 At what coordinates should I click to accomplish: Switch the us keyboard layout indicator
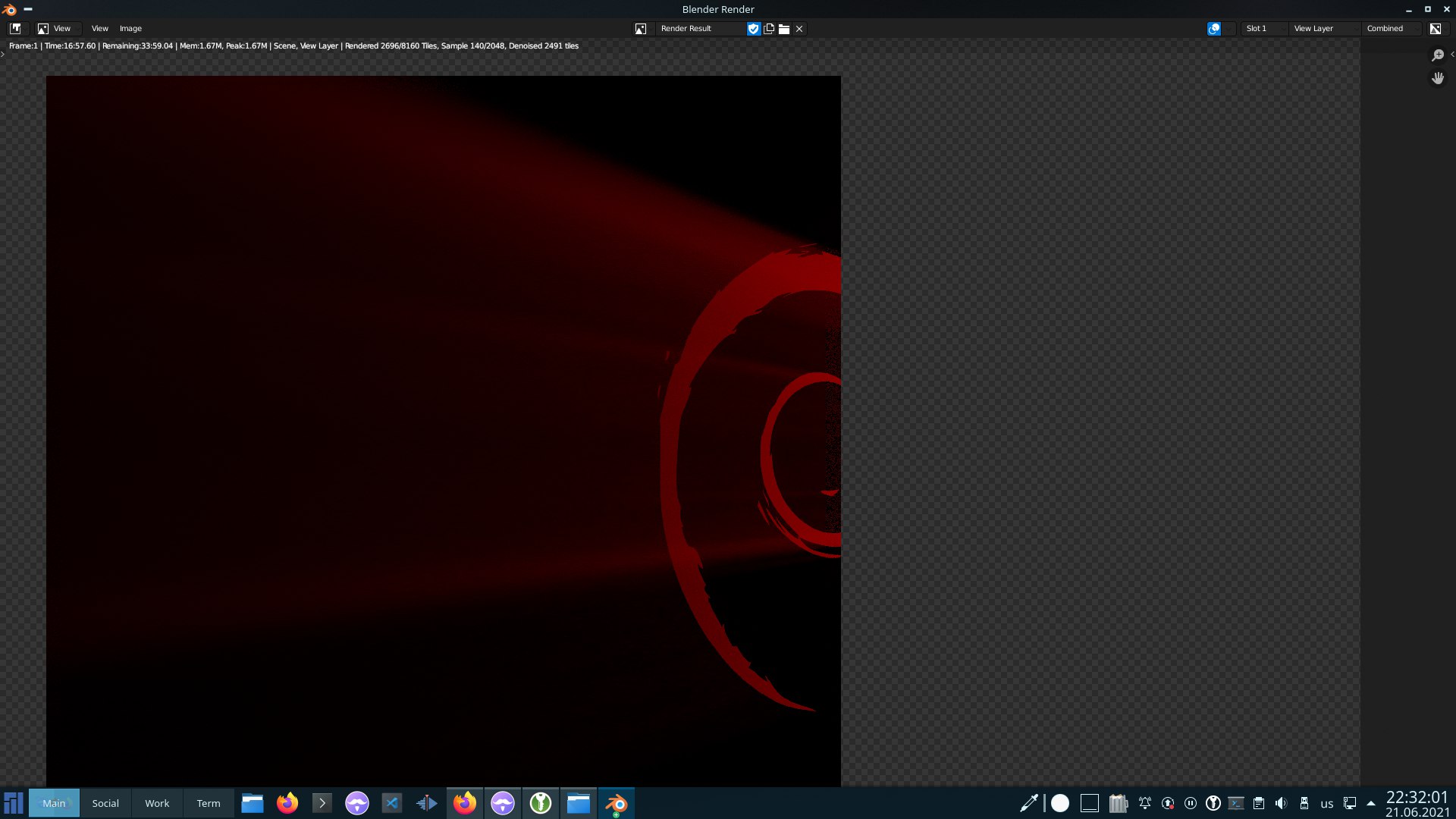[1327, 804]
